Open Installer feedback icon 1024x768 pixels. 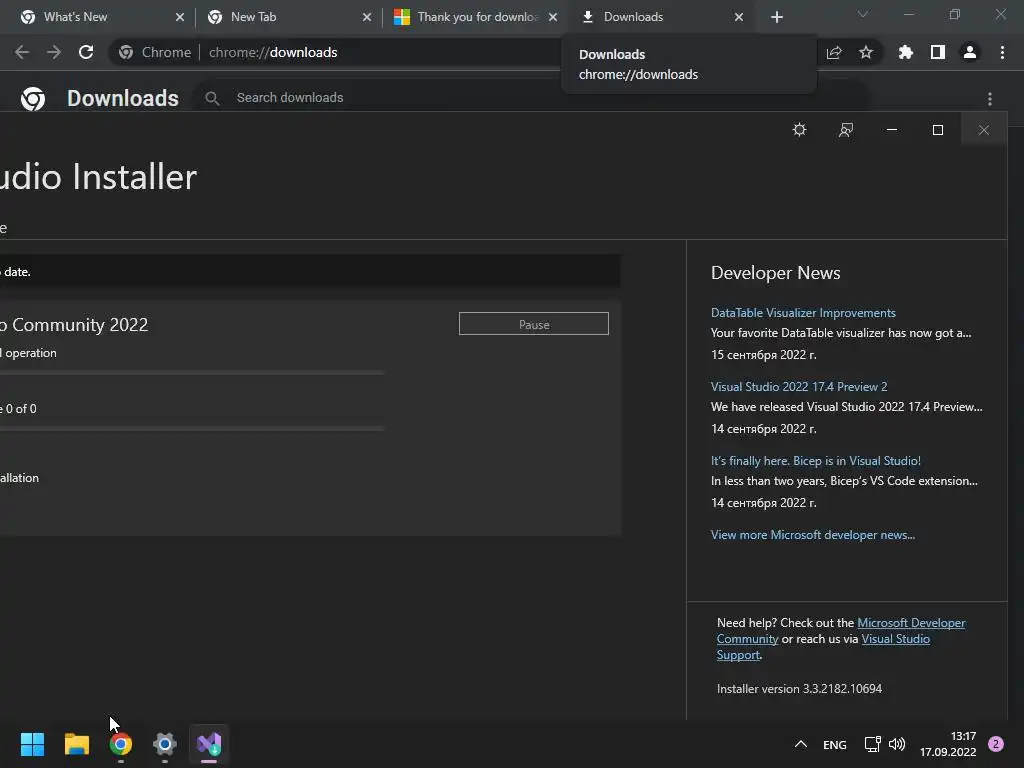pyautogui.click(x=846, y=130)
